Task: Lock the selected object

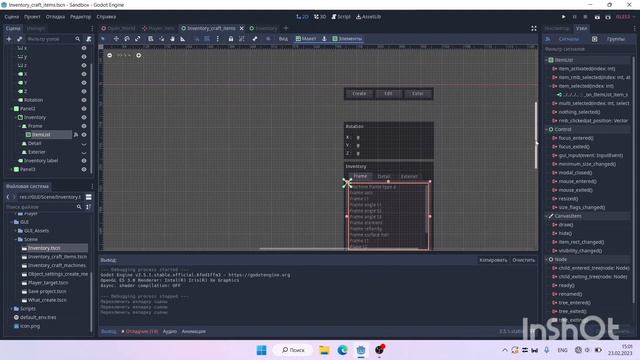Action: 231,39
